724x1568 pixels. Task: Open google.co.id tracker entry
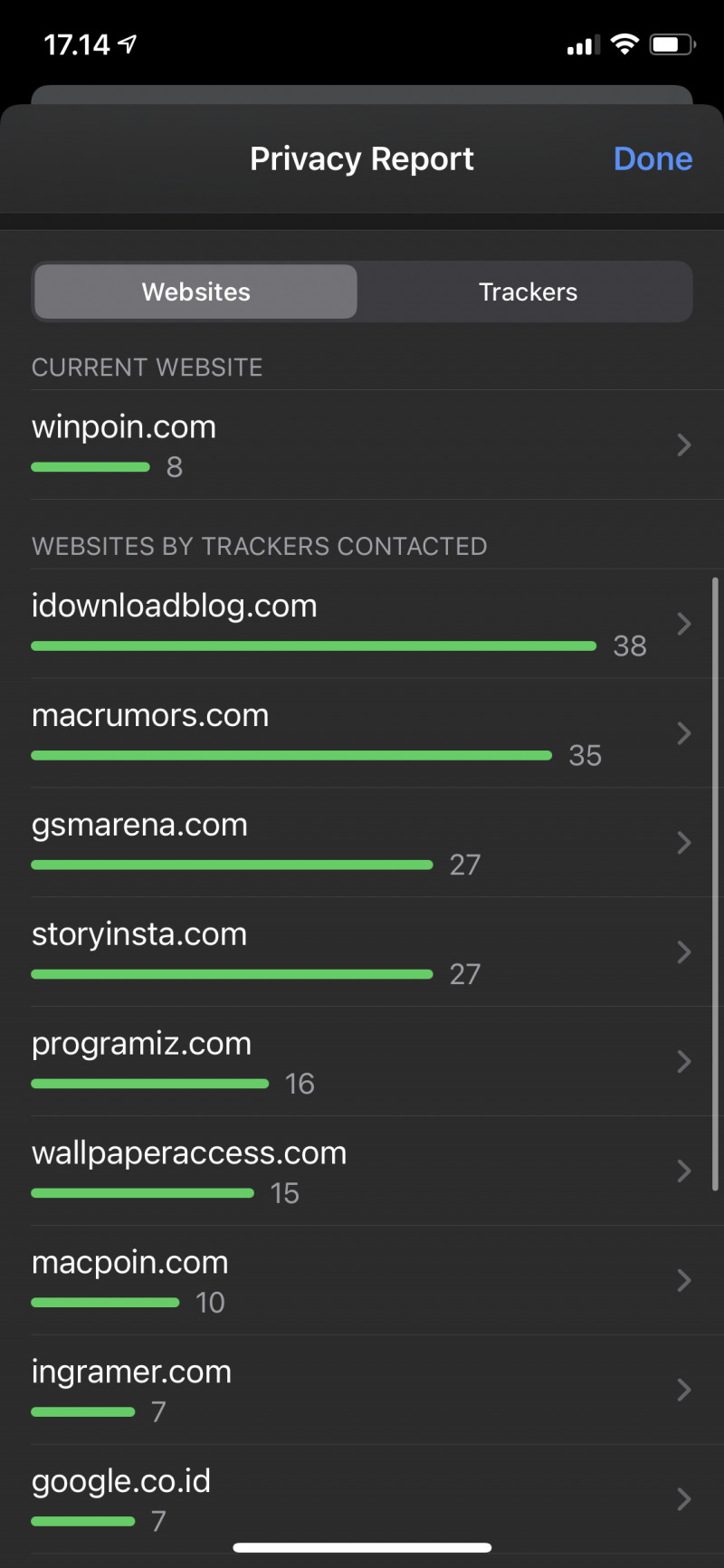[121, 1482]
